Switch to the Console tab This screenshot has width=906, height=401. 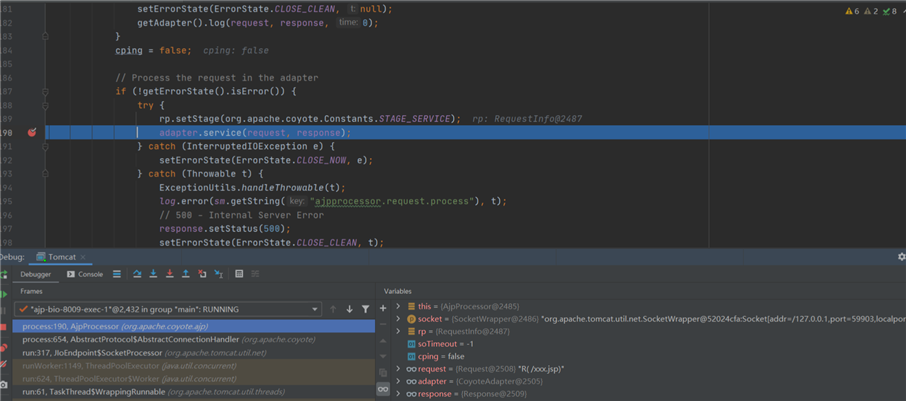[x=85, y=274]
